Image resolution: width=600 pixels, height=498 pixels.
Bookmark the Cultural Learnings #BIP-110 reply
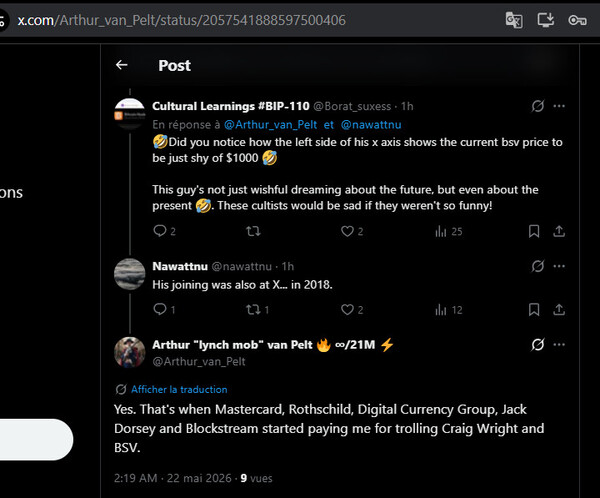click(x=534, y=231)
